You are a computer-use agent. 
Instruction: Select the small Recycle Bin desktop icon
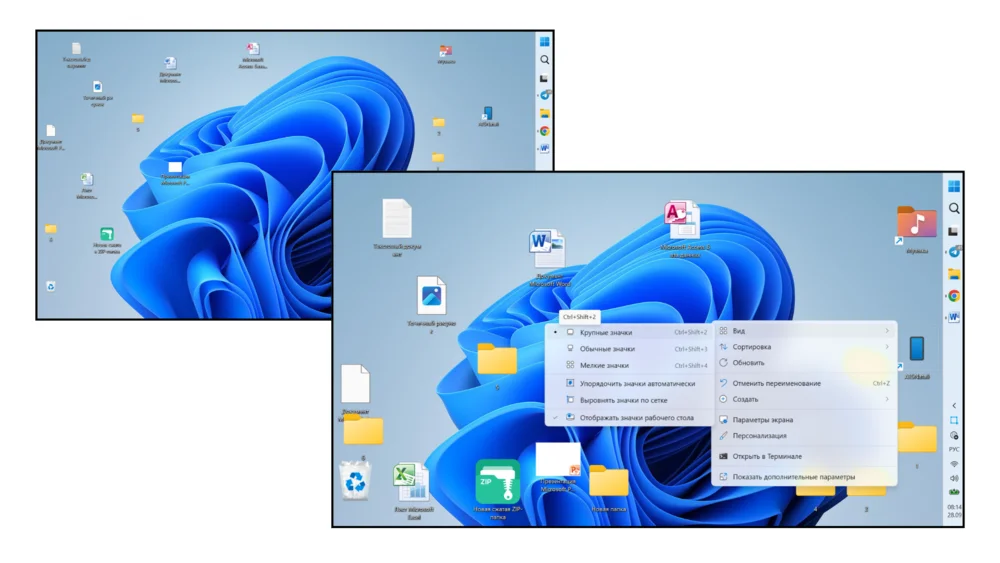tap(51, 286)
